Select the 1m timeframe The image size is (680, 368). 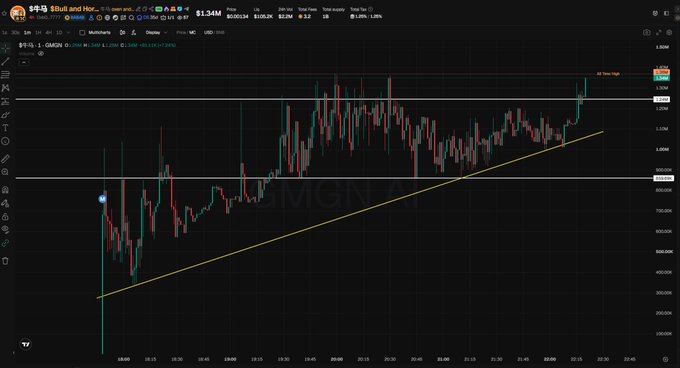[x=27, y=33]
